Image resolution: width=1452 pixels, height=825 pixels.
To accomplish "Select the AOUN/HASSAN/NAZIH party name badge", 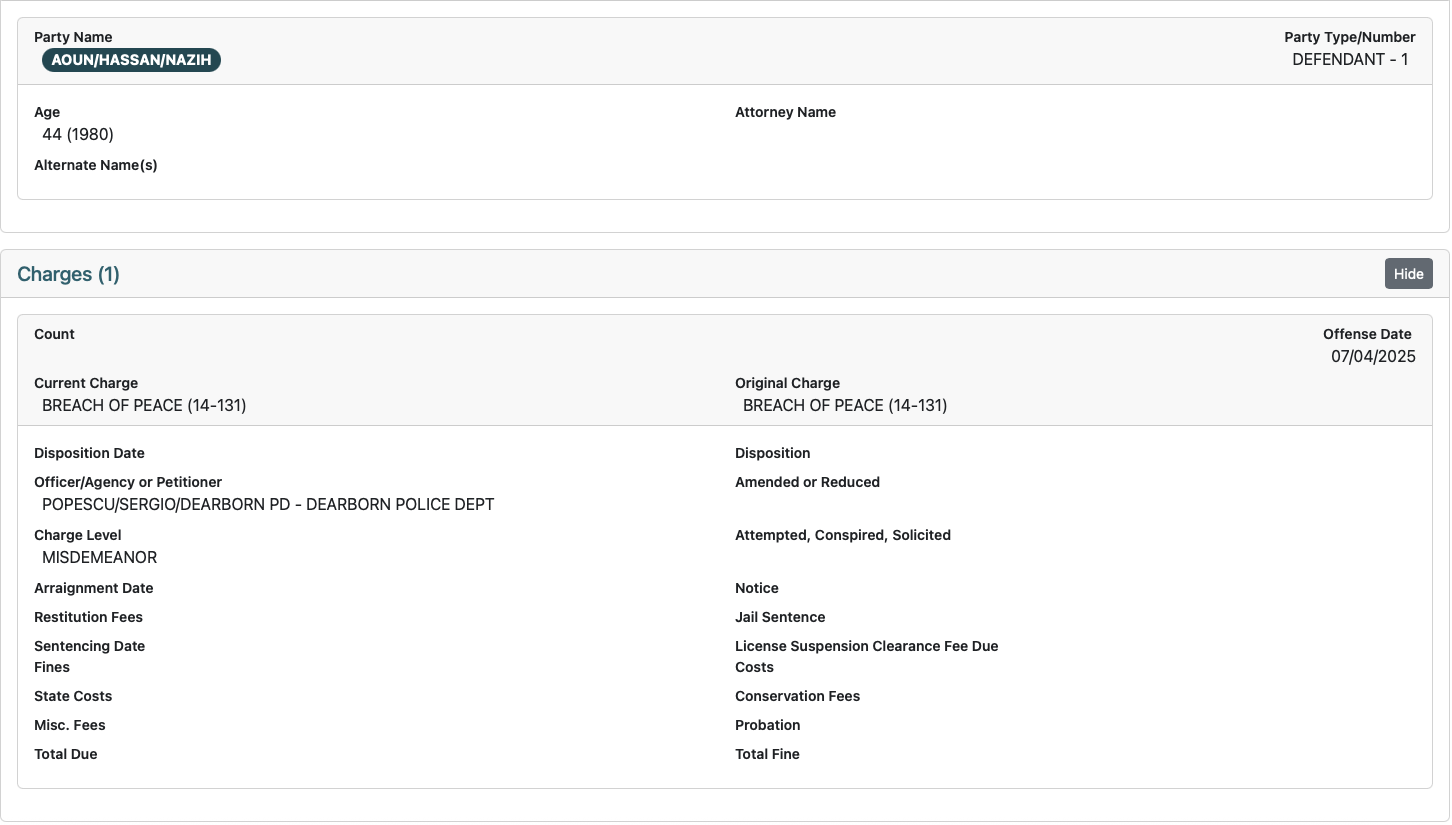I will (x=131, y=60).
